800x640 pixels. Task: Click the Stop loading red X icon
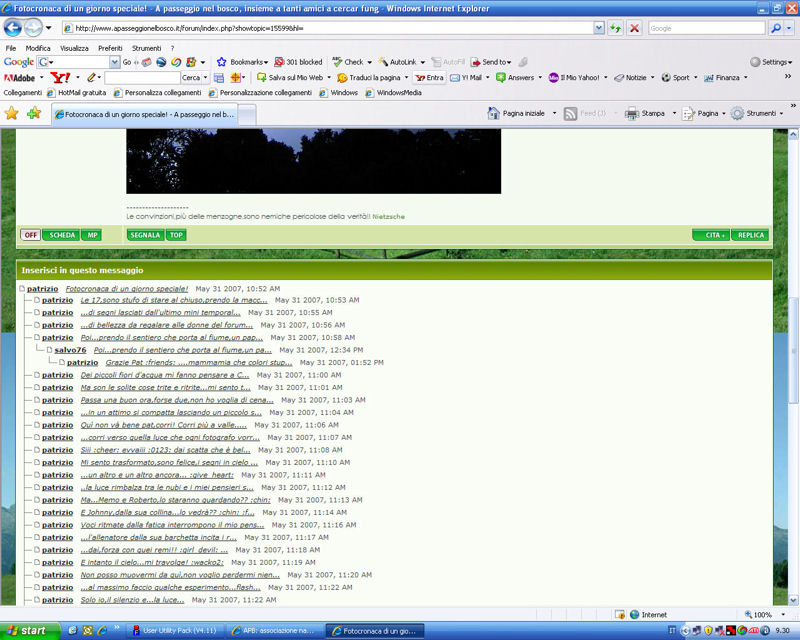click(x=633, y=28)
